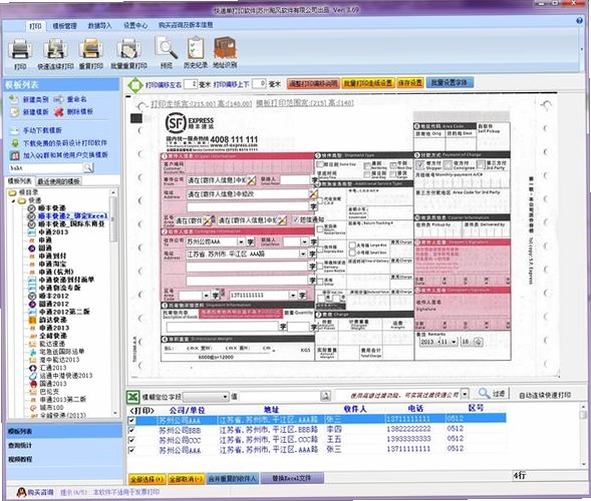Open the 模糊定位字段 dropdown
The image size is (591, 501).
[206, 397]
